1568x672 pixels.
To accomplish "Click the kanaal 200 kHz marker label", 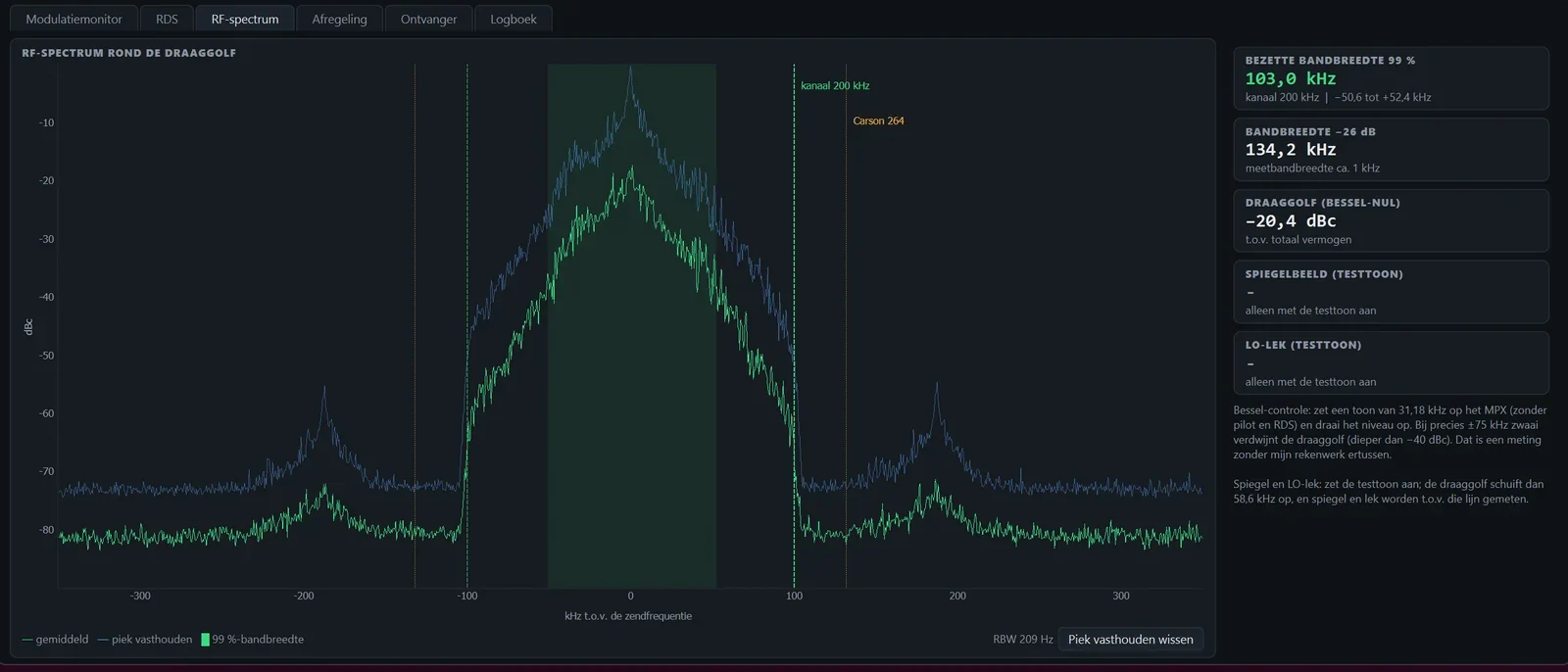I will point(835,86).
